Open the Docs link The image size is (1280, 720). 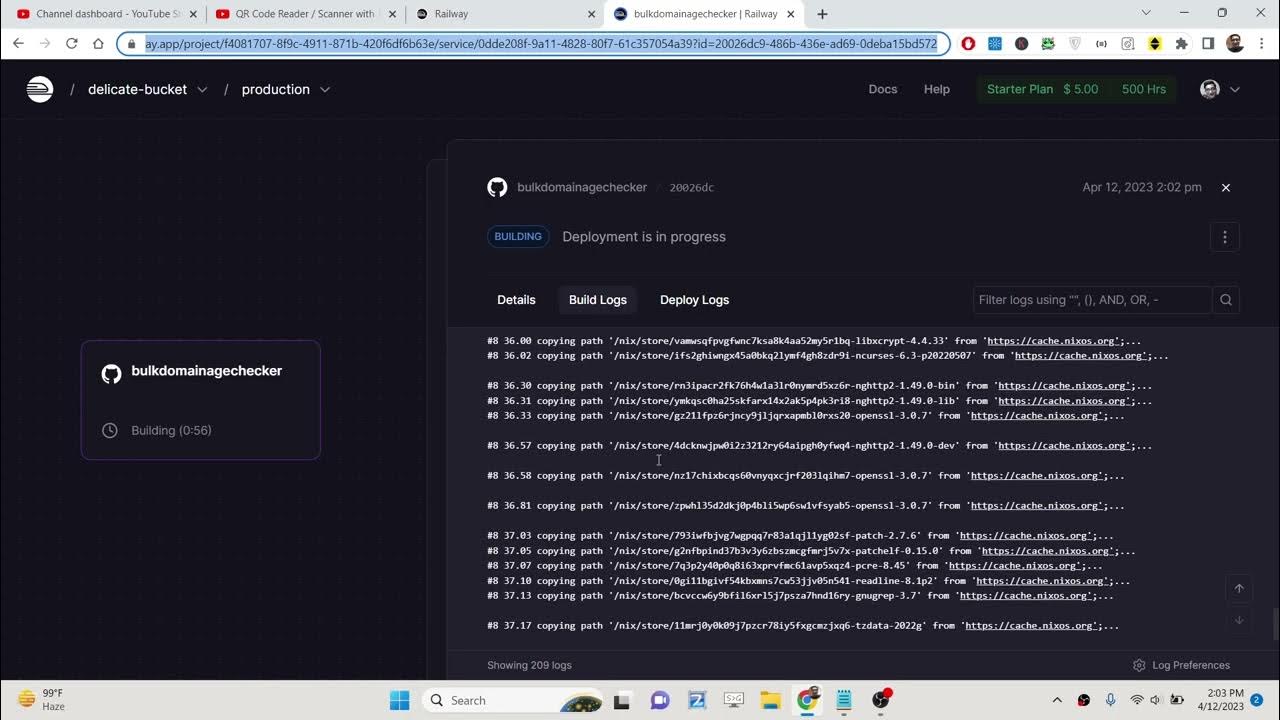coord(882,89)
